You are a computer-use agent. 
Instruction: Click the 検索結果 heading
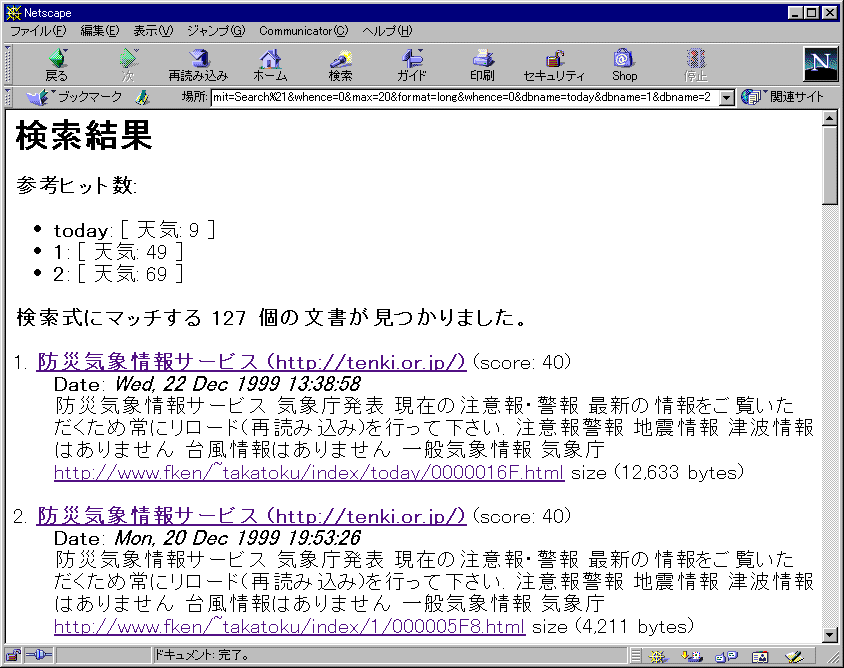pyautogui.click(x=84, y=135)
